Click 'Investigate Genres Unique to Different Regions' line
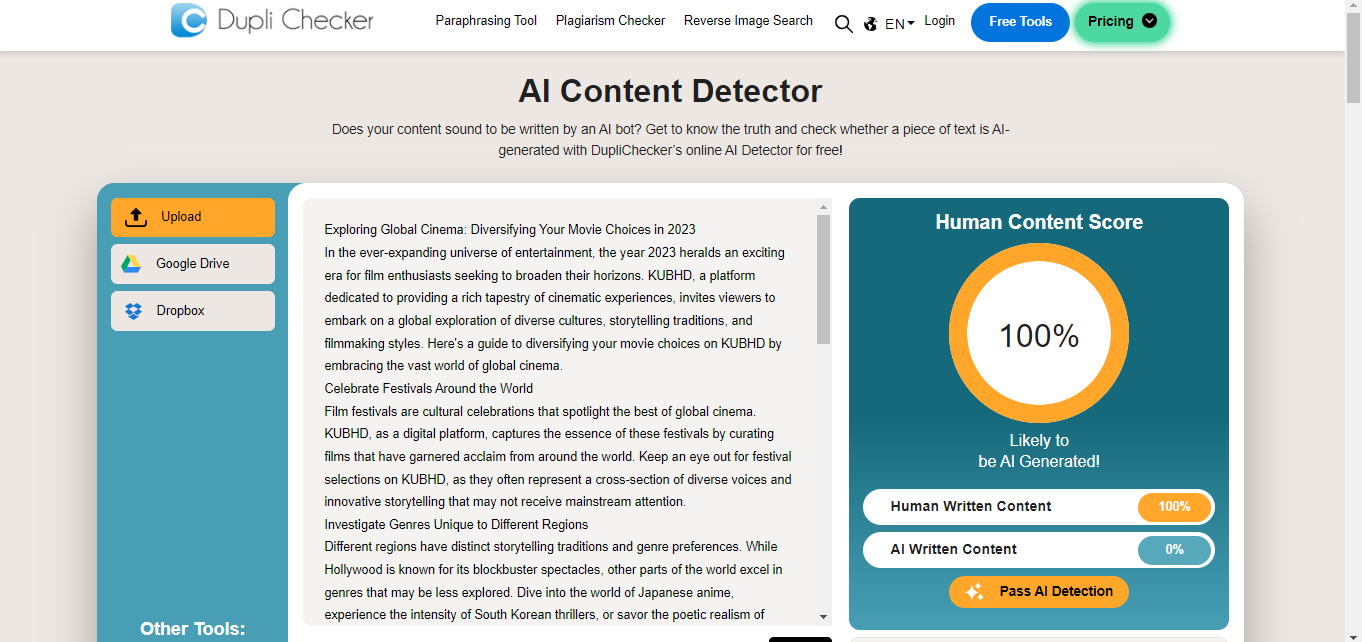 point(456,525)
